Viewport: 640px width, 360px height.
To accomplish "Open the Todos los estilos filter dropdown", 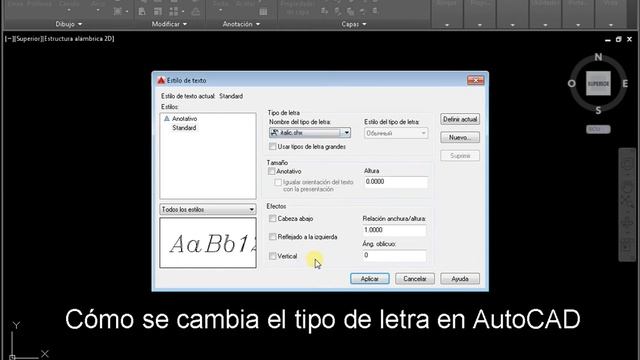I will tap(208, 209).
